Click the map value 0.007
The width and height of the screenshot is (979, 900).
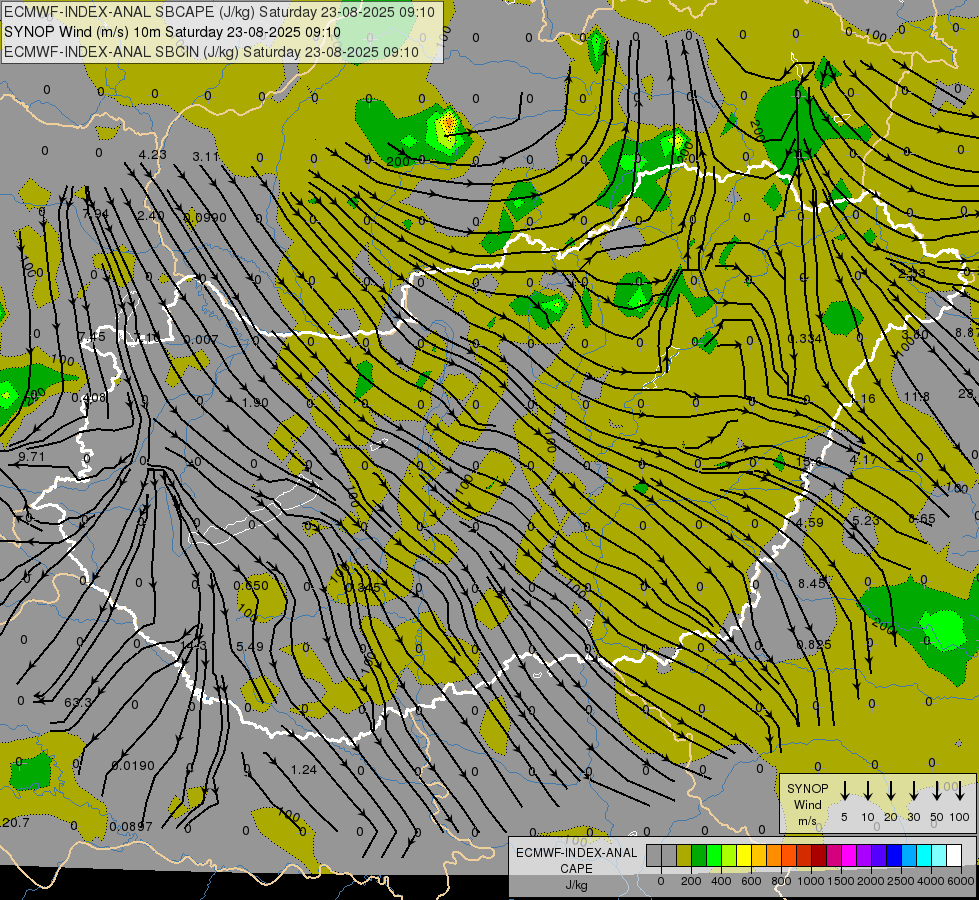201,339
